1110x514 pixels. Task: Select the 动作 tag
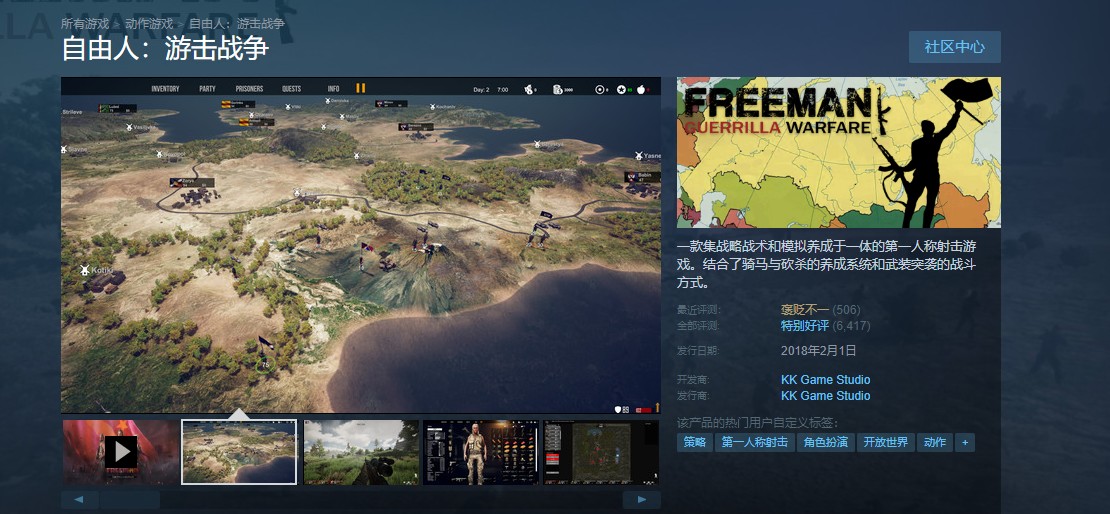click(x=934, y=442)
